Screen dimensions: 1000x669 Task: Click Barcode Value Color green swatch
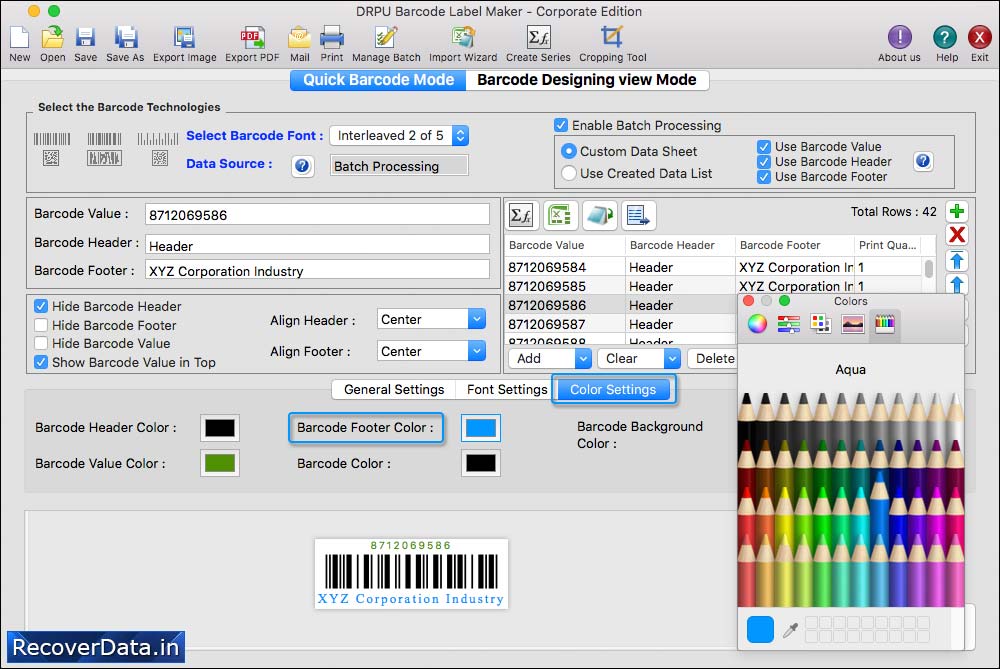pos(220,463)
